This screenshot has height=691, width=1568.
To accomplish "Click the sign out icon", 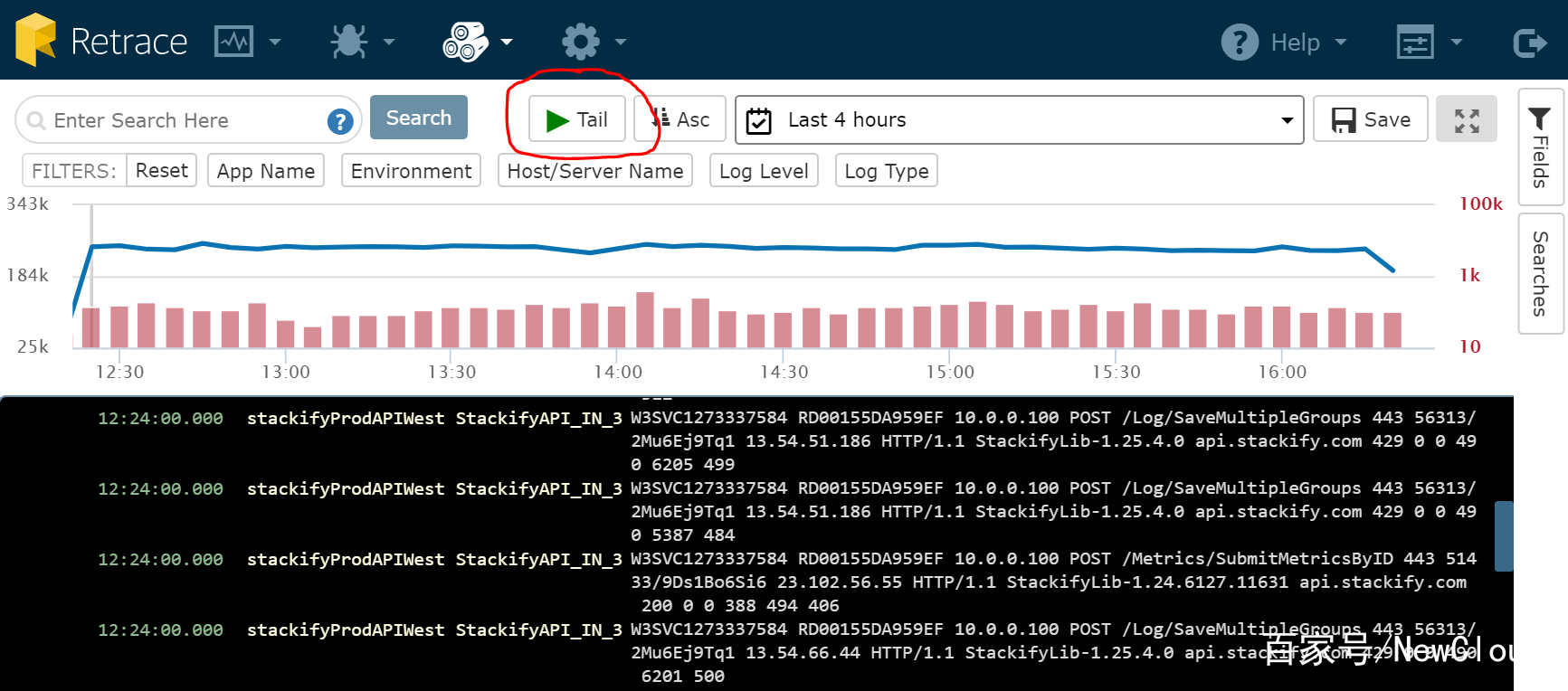I will coord(1530,42).
